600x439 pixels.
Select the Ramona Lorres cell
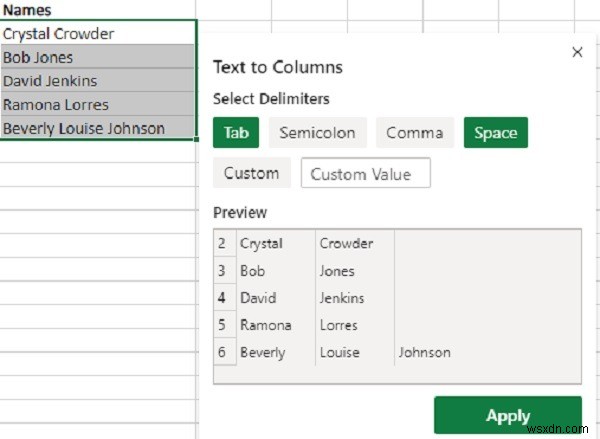pos(98,104)
